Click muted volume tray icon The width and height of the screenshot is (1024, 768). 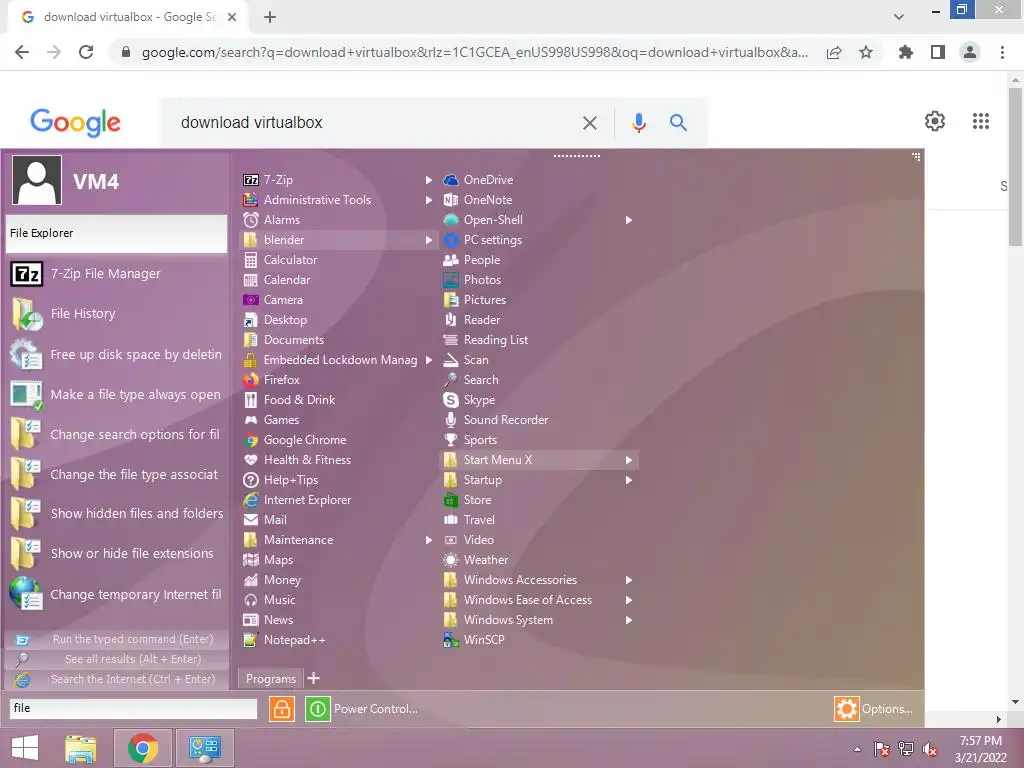(x=929, y=749)
